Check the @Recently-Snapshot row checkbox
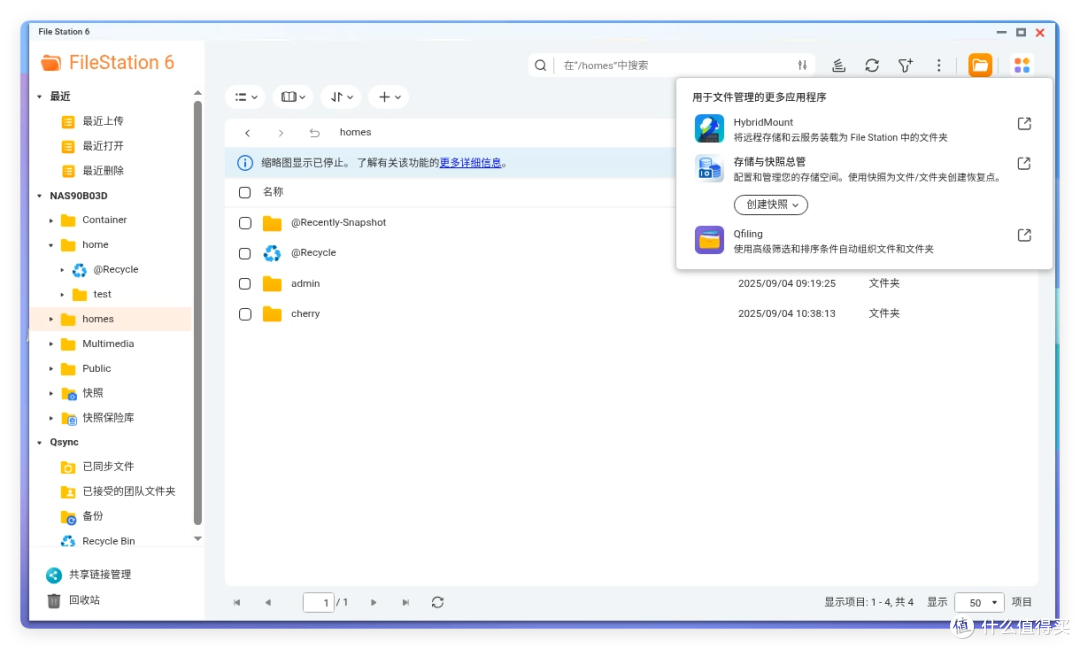The width and height of the screenshot is (1080, 649). pos(245,223)
